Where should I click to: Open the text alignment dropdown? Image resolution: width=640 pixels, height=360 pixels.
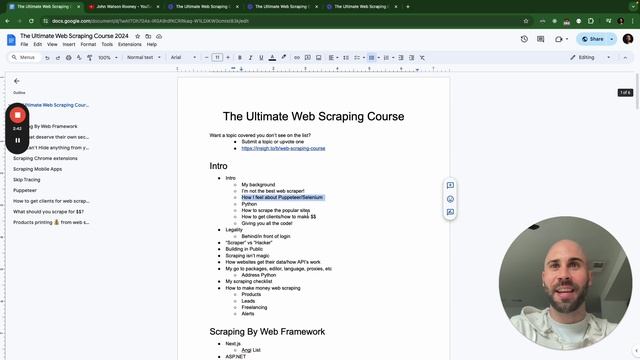(333, 58)
